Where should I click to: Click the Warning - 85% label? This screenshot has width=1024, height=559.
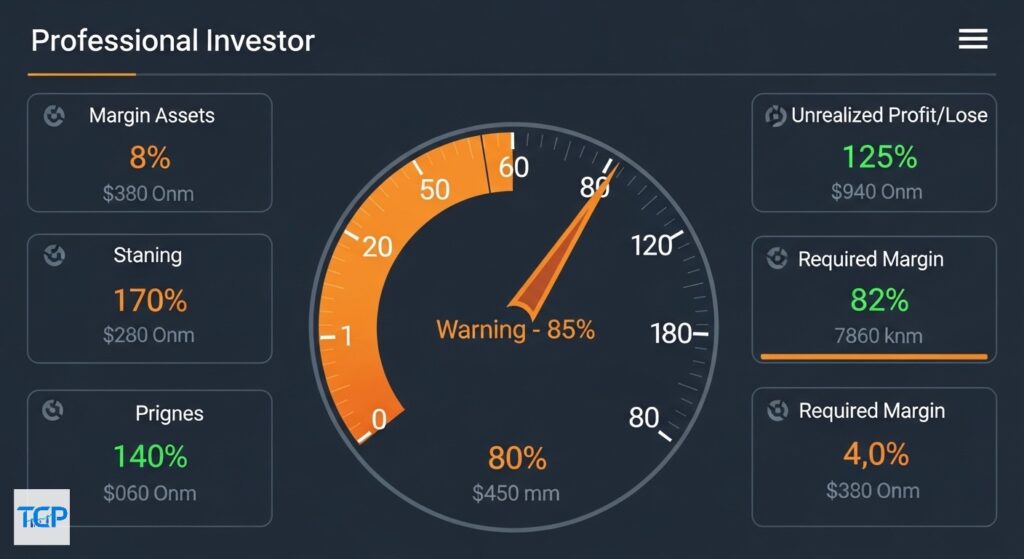[515, 329]
